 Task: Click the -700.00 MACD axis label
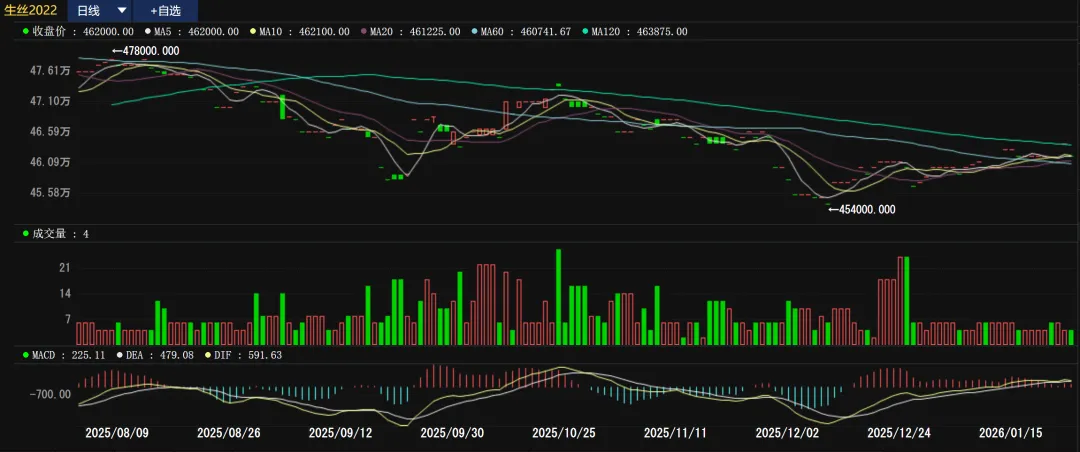click(x=50, y=394)
